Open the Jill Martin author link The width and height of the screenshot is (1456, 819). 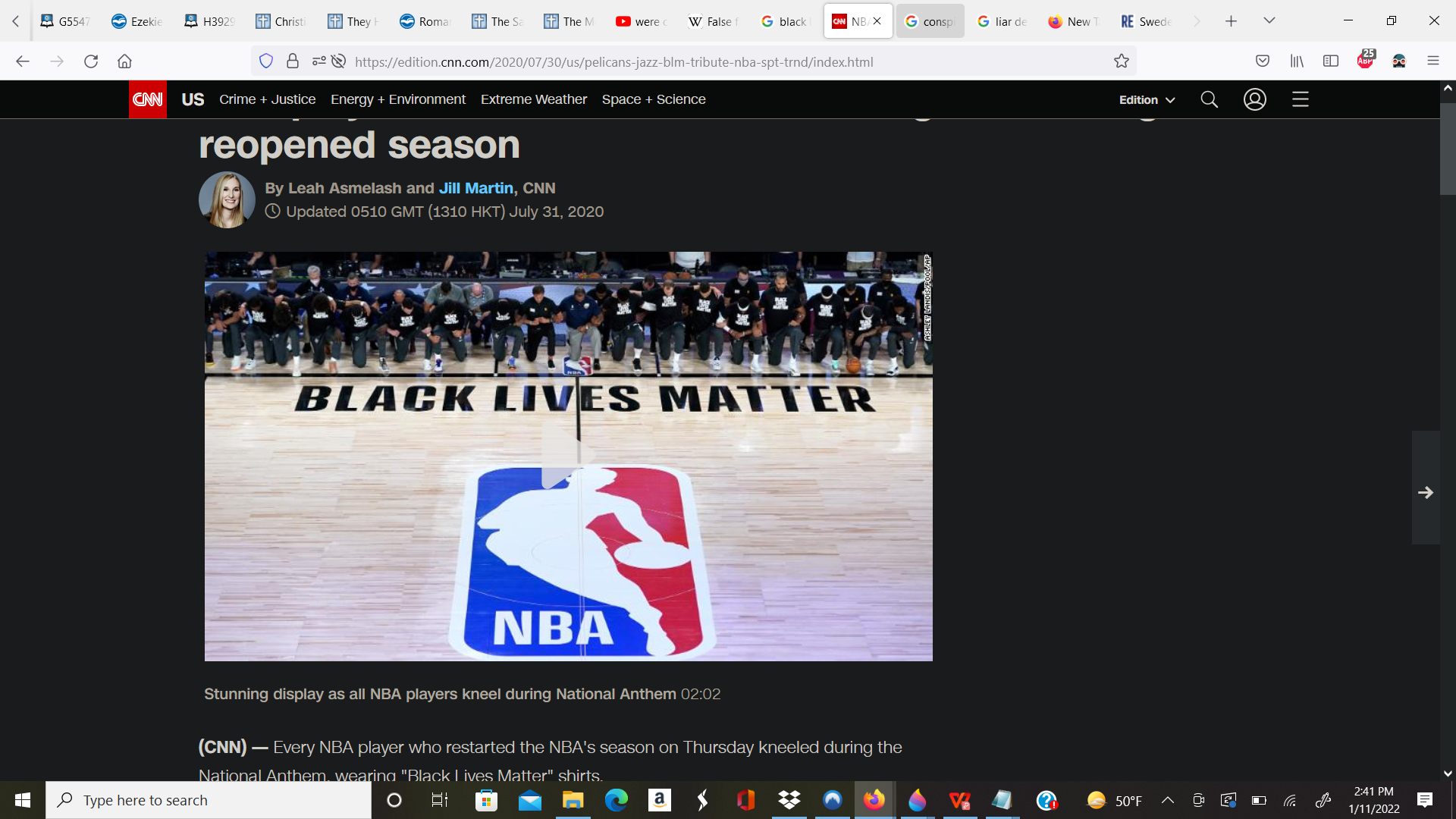point(475,188)
